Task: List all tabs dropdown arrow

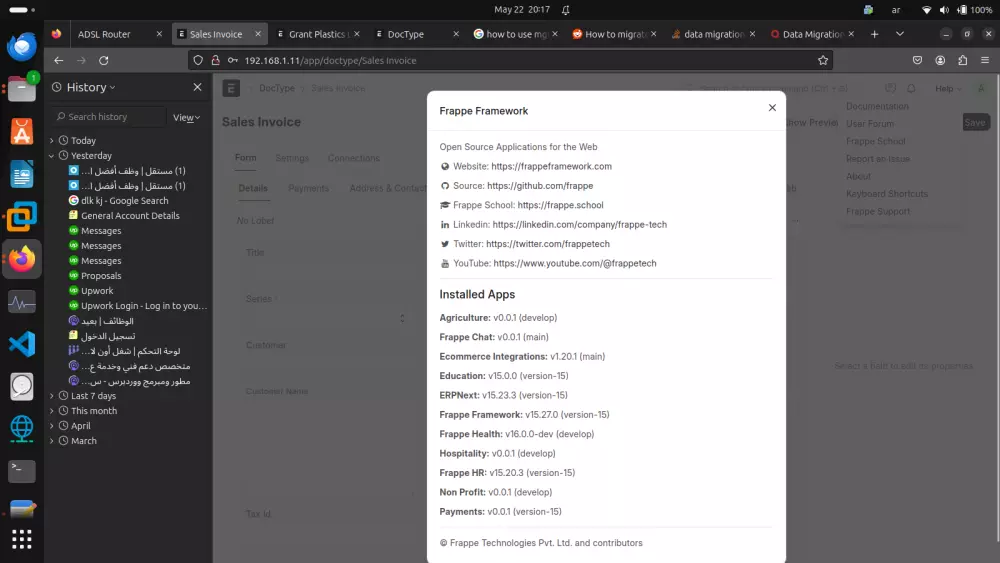Action: [899, 34]
